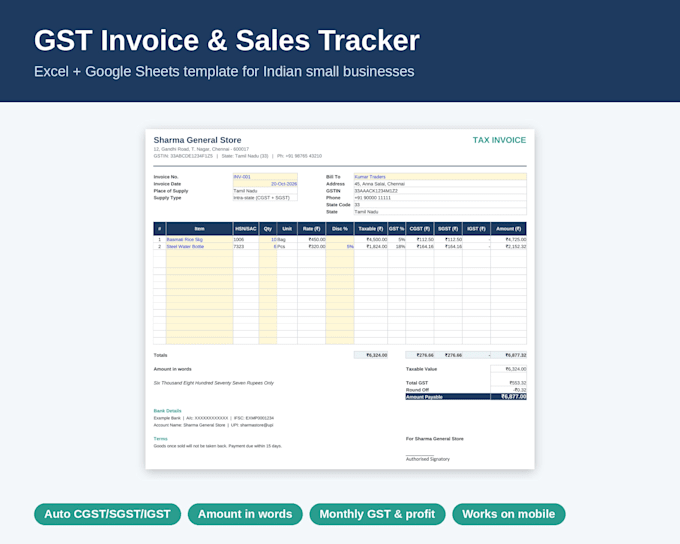680x544 pixels.
Task: Click the 'Excel + Google Sheets template' subtitle
Action: click(224, 71)
